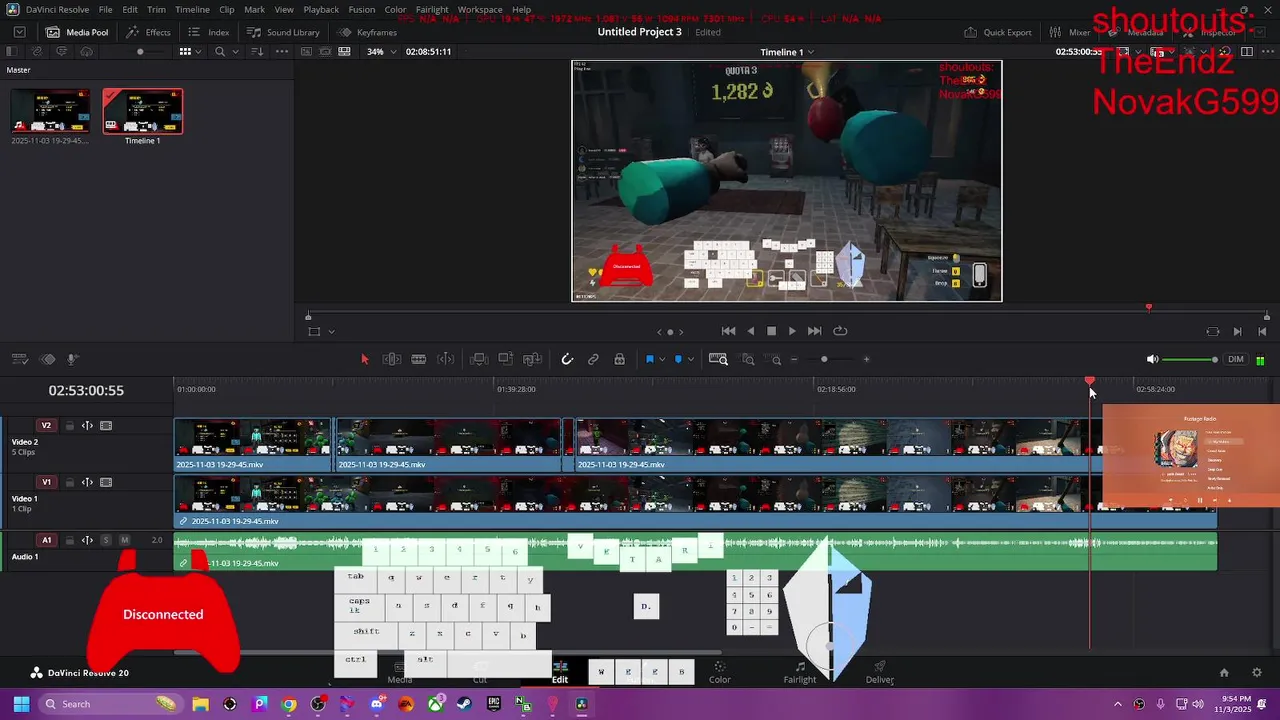
Task: Open the Trim menu
Action: (x=156, y=9)
